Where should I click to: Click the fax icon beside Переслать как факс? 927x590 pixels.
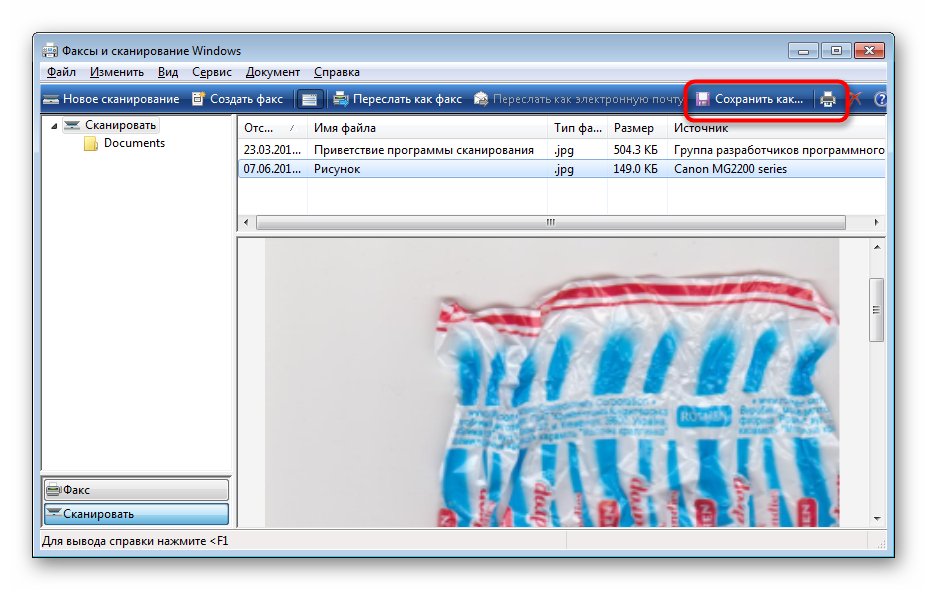341,99
